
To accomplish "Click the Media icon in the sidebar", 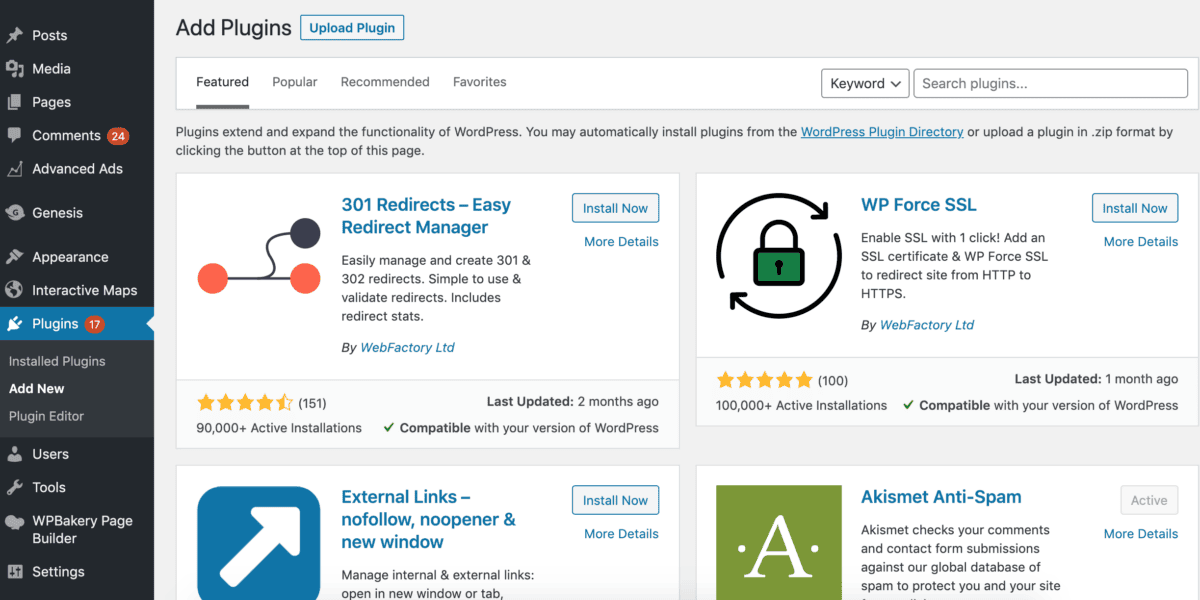I will point(15,69).
